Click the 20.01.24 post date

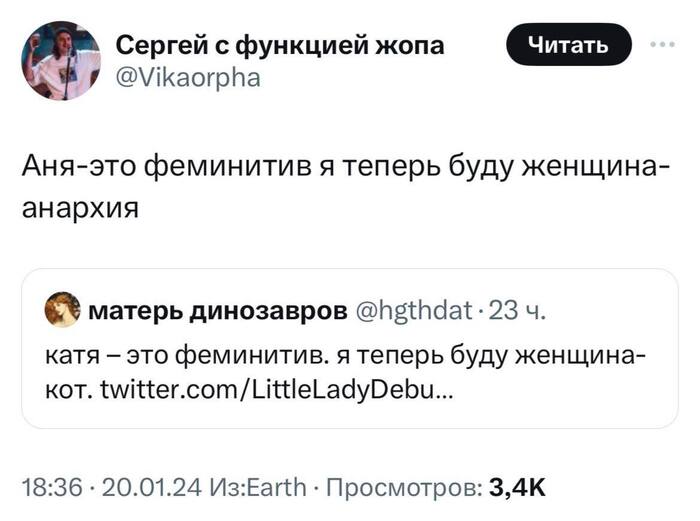pyautogui.click(x=145, y=487)
